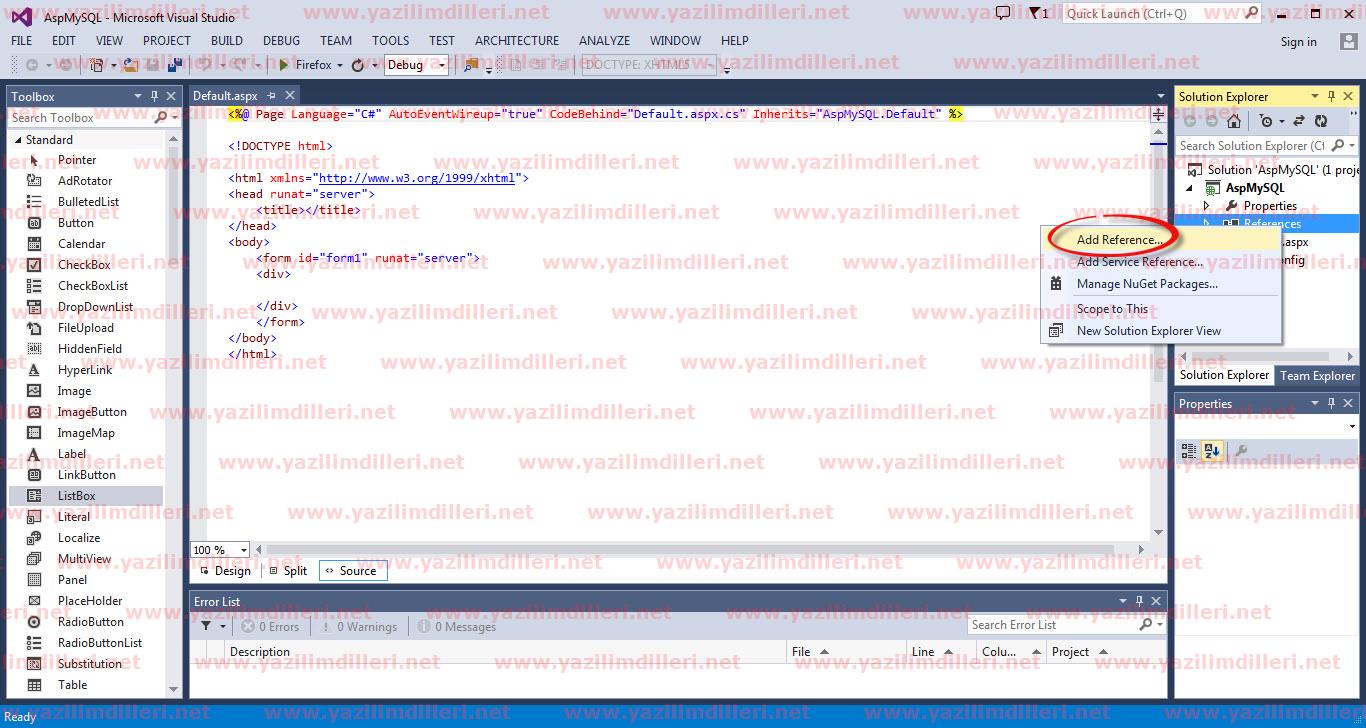Viewport: 1366px width, 728px height.
Task: Open Toolbox window position dropdown arrow
Action: pos(138,96)
